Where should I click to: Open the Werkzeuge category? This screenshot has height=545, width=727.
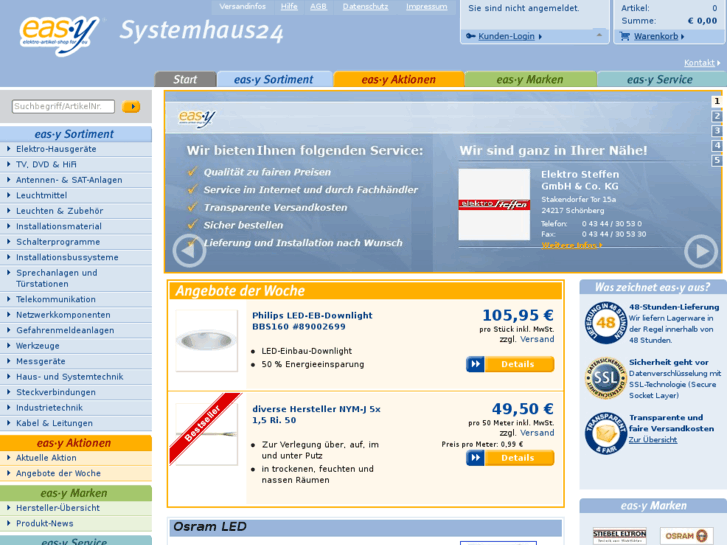pos(76,346)
